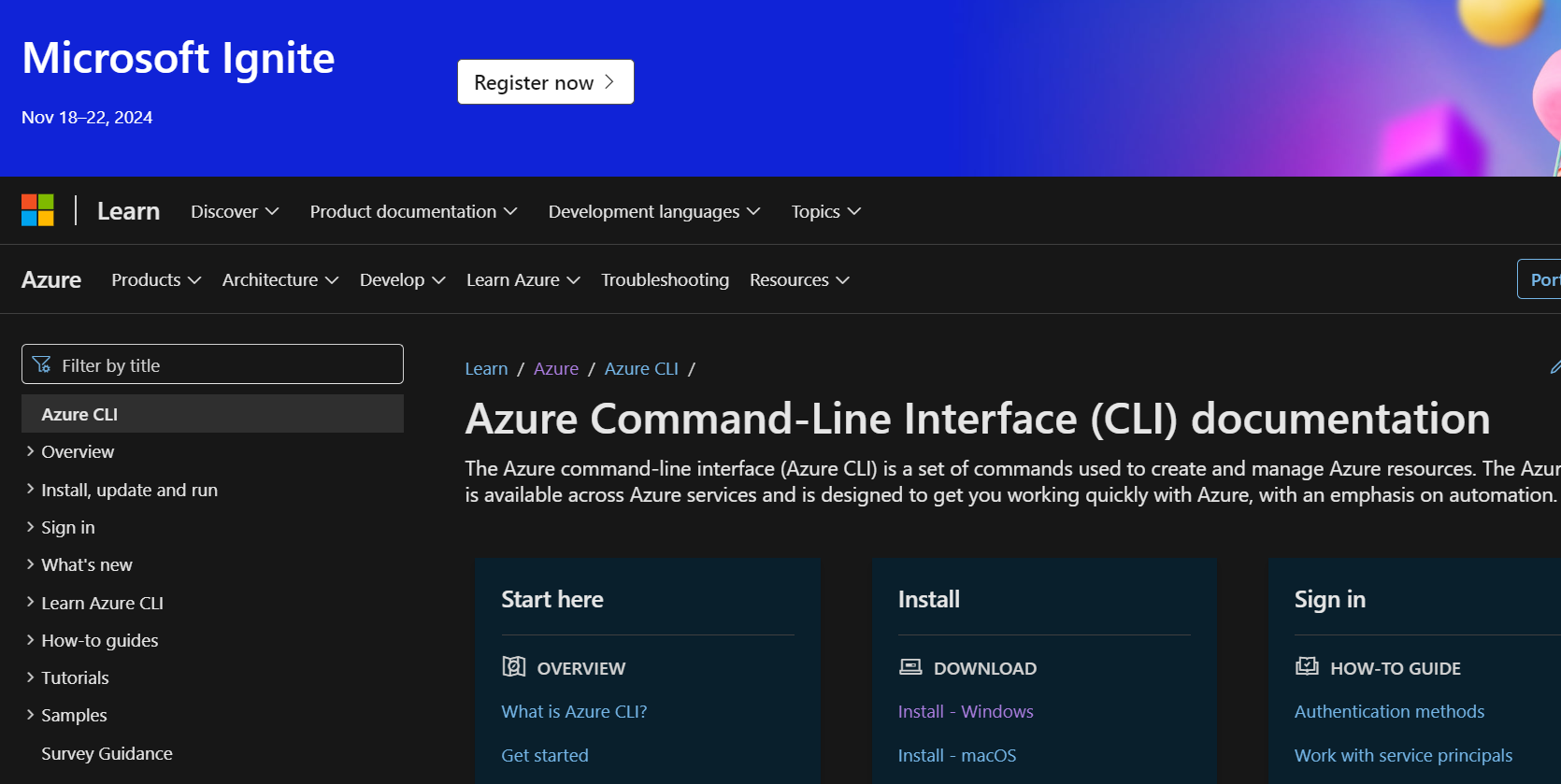This screenshot has width=1561, height=784.
Task: Click the edit pencil icon near breadcrumb
Action: coord(1555,367)
